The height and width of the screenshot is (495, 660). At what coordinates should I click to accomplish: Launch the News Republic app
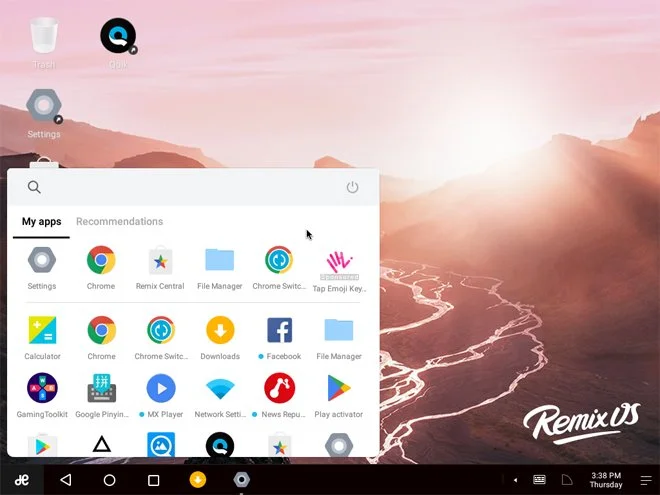tap(279, 396)
